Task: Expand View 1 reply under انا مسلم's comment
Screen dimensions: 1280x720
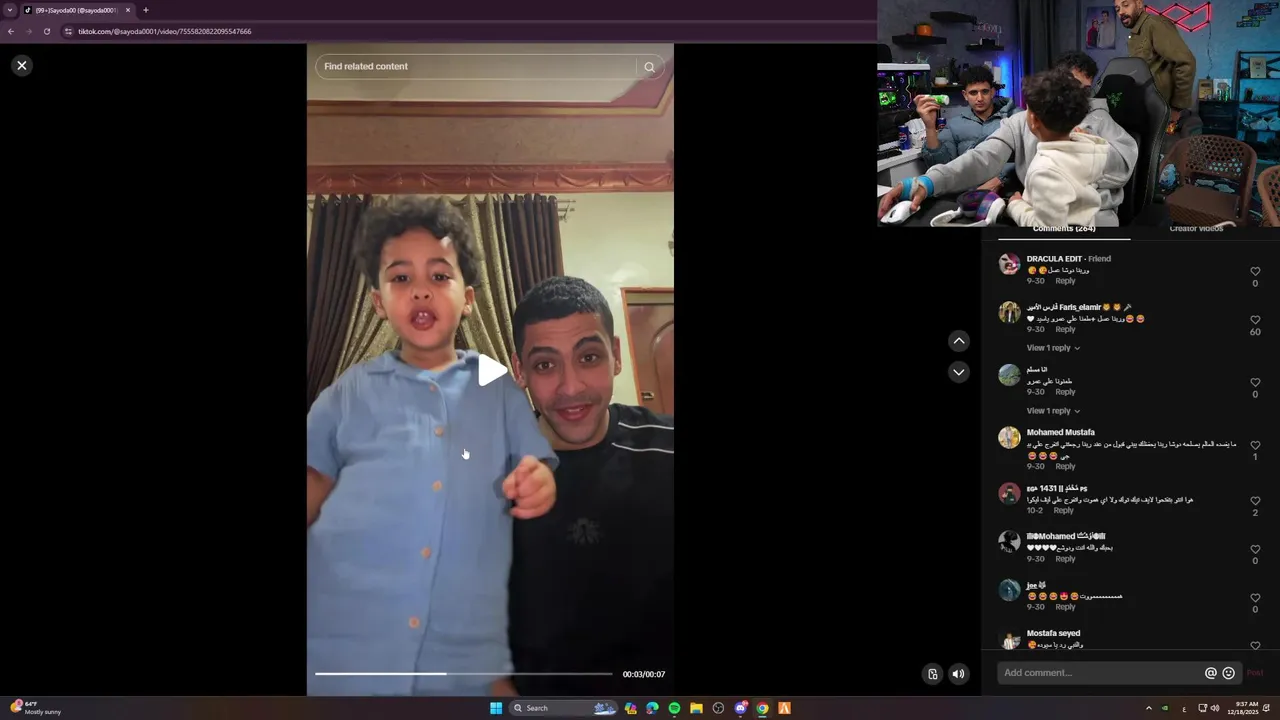Action: click(x=1053, y=411)
